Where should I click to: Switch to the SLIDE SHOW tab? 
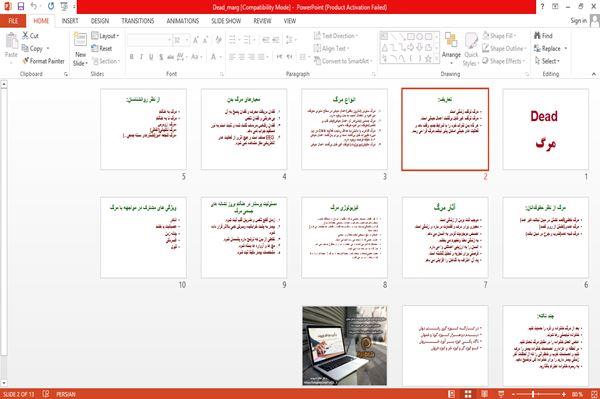[226, 21]
